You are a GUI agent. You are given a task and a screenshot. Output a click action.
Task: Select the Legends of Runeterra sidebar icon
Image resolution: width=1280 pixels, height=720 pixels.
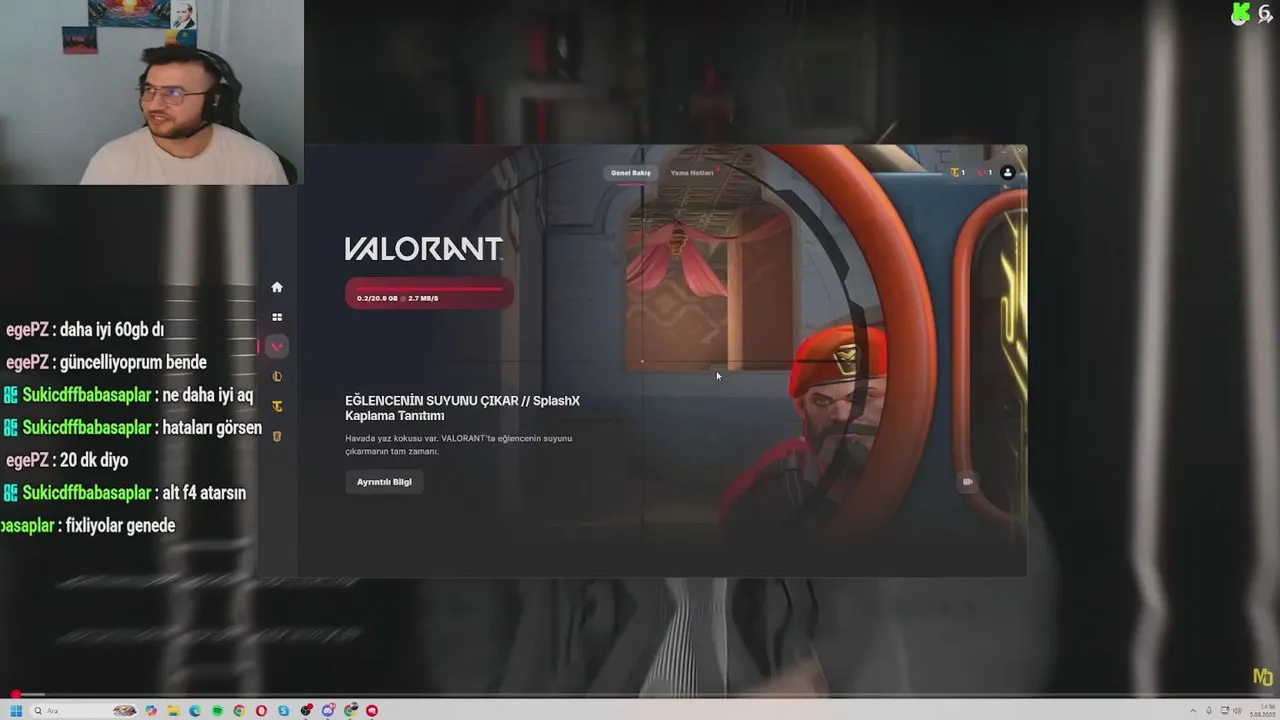point(277,436)
